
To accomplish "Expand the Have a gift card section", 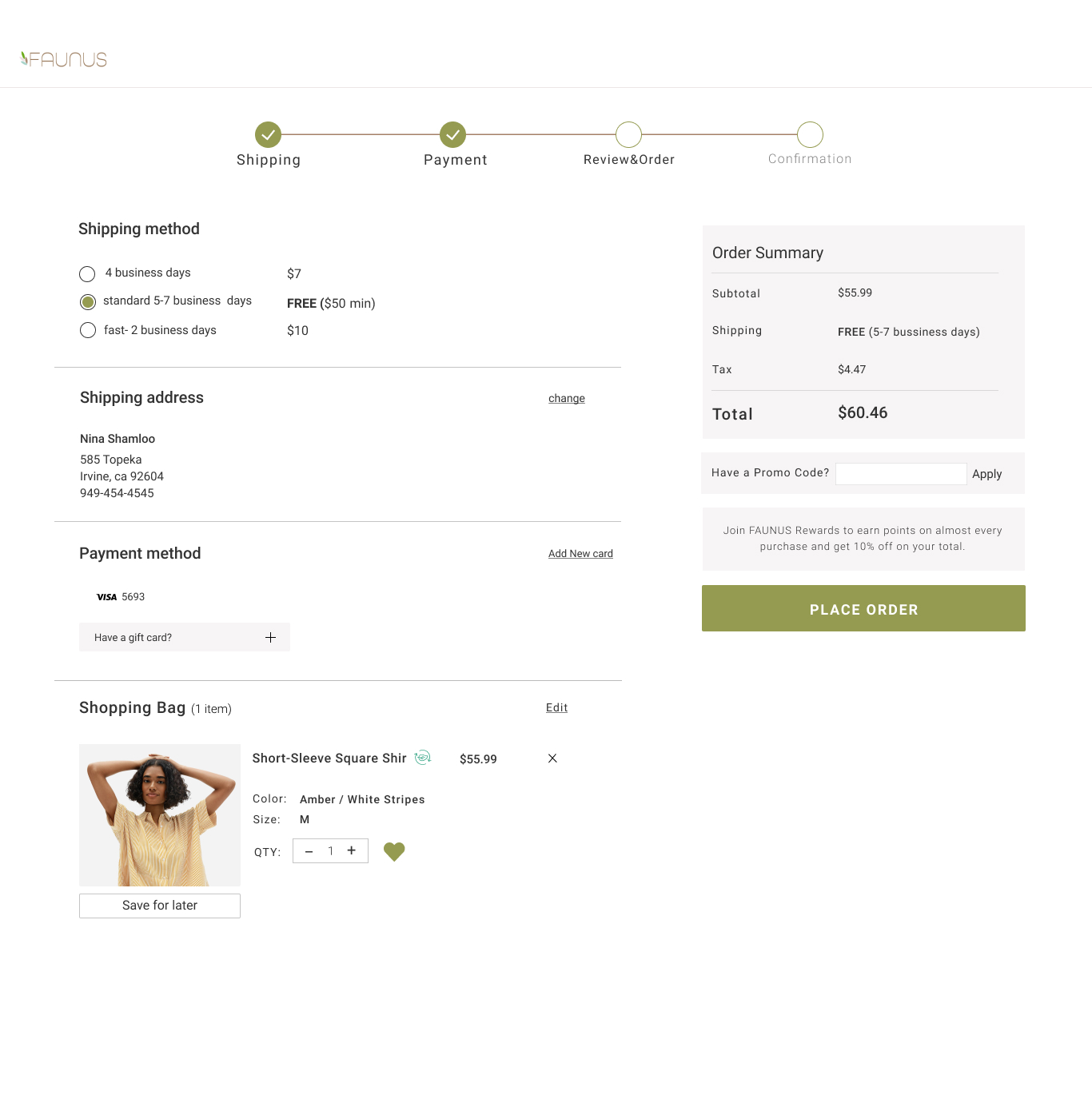I will pyautogui.click(x=270, y=638).
